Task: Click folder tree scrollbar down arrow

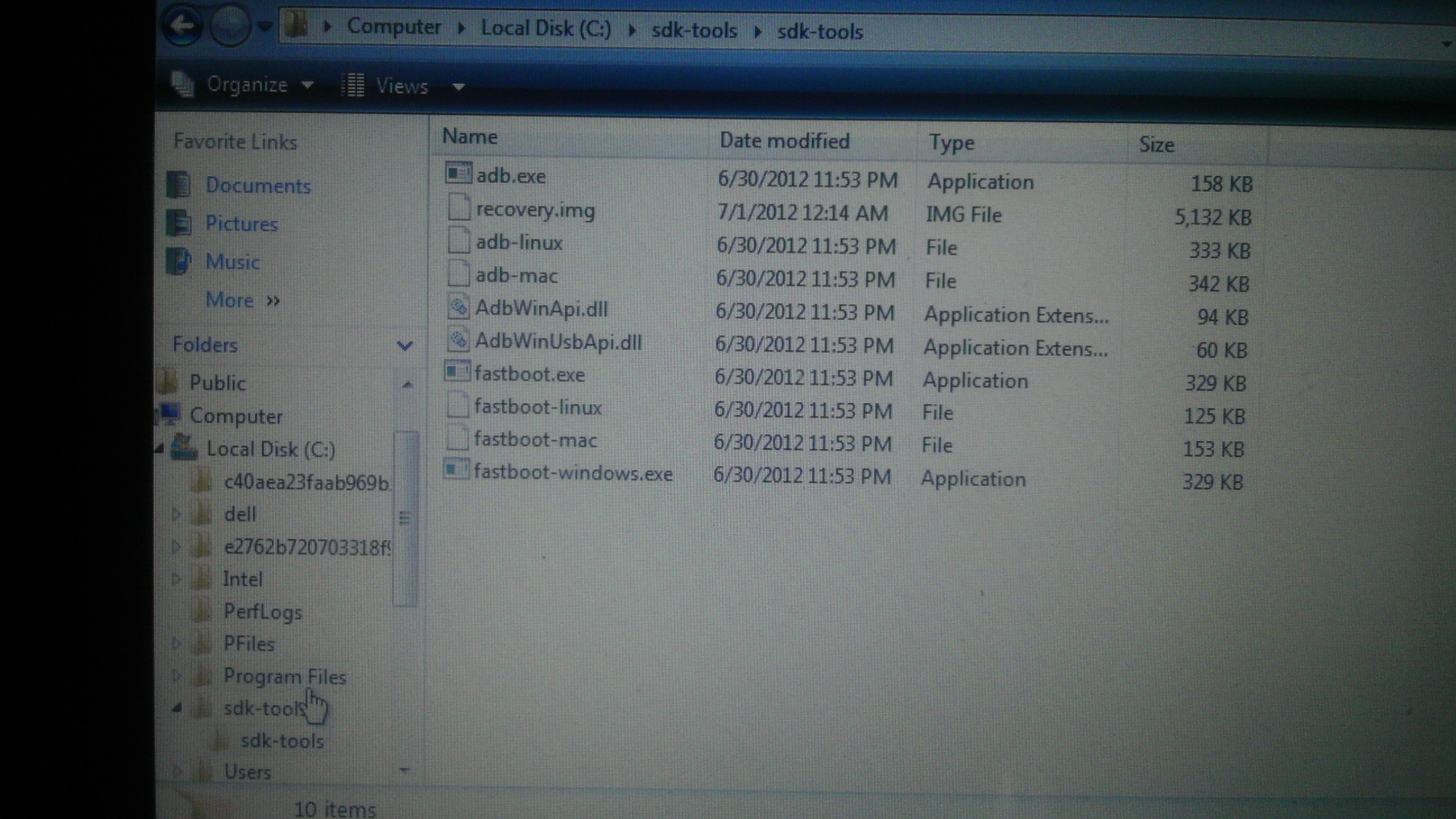Action: (x=404, y=771)
